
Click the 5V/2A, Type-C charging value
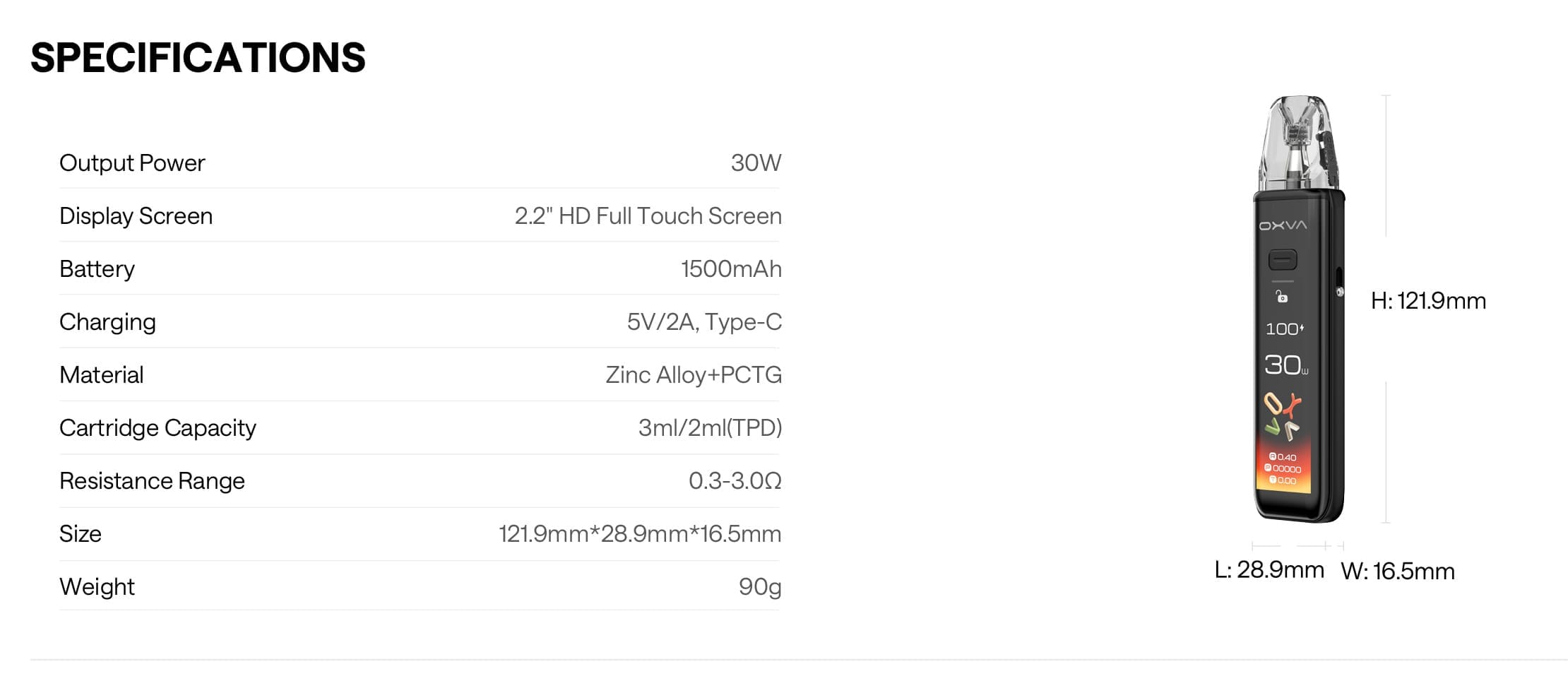(x=704, y=322)
